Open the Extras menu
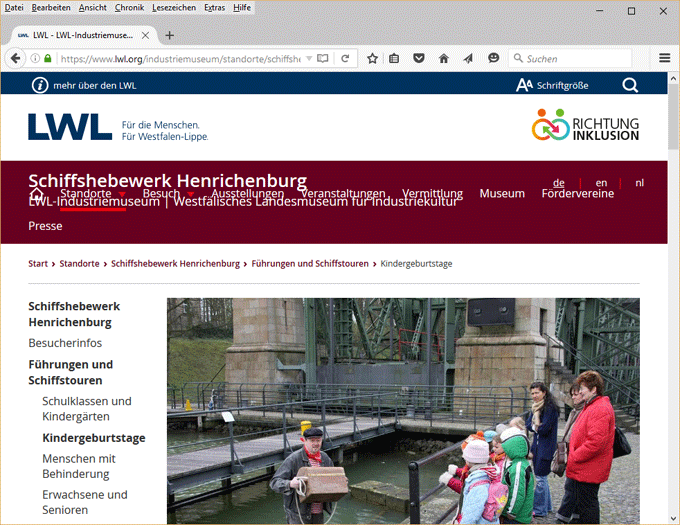This screenshot has height=525, width=680. coord(214,7)
